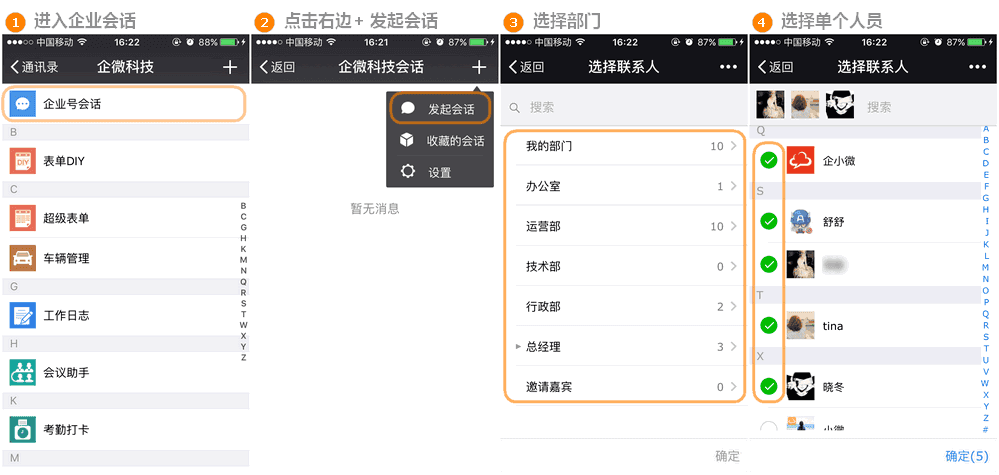The height and width of the screenshot is (475, 999).
Task: Tap 返回 in step 4 screen
Action: [x=775, y=67]
